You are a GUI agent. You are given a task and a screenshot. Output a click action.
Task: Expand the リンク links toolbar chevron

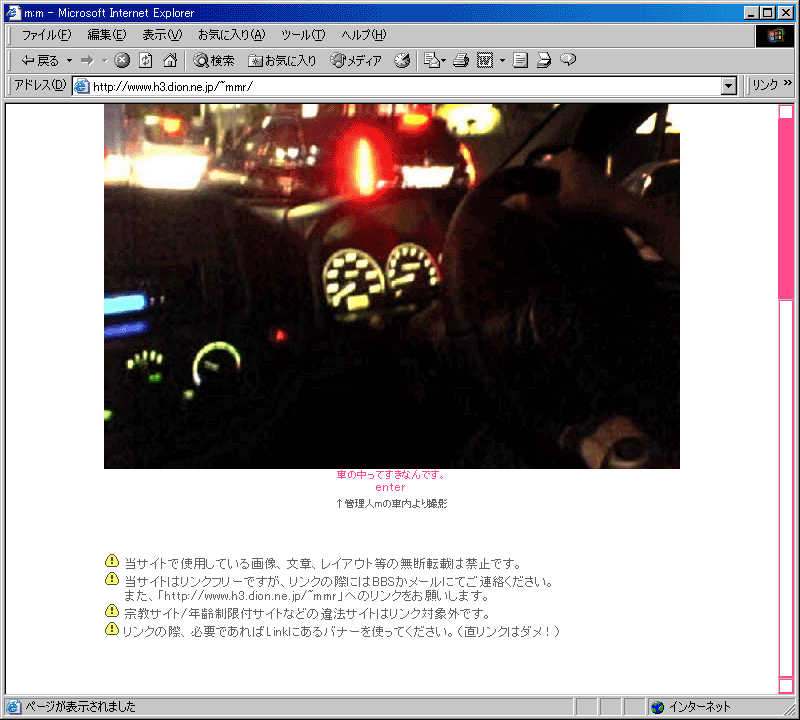coord(787,83)
